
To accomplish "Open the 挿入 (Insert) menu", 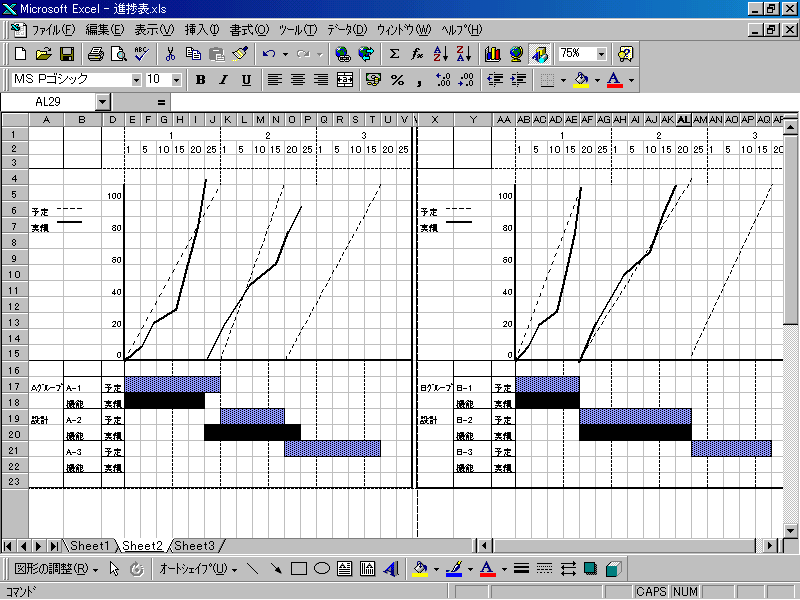I will tap(203, 30).
